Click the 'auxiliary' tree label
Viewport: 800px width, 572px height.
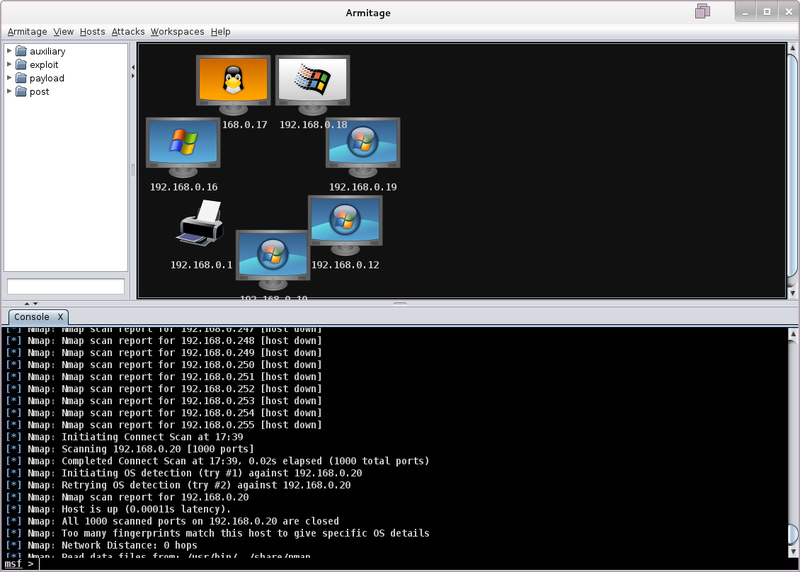(x=47, y=51)
